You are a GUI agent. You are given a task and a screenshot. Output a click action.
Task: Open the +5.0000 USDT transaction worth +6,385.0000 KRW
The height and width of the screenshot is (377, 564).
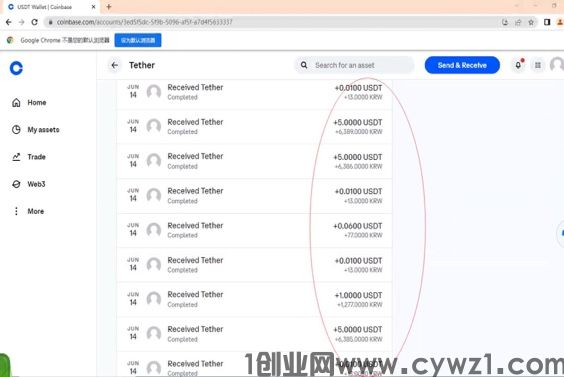254,334
